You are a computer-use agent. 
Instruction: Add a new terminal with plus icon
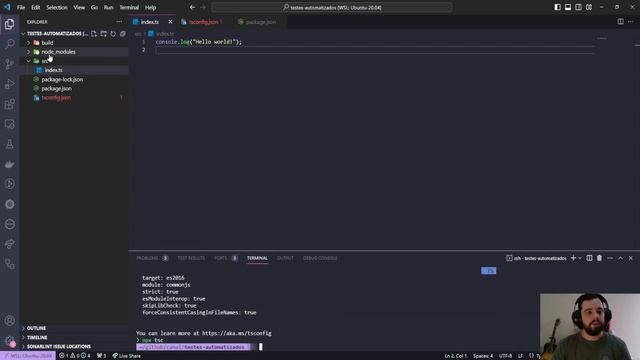(x=573, y=258)
